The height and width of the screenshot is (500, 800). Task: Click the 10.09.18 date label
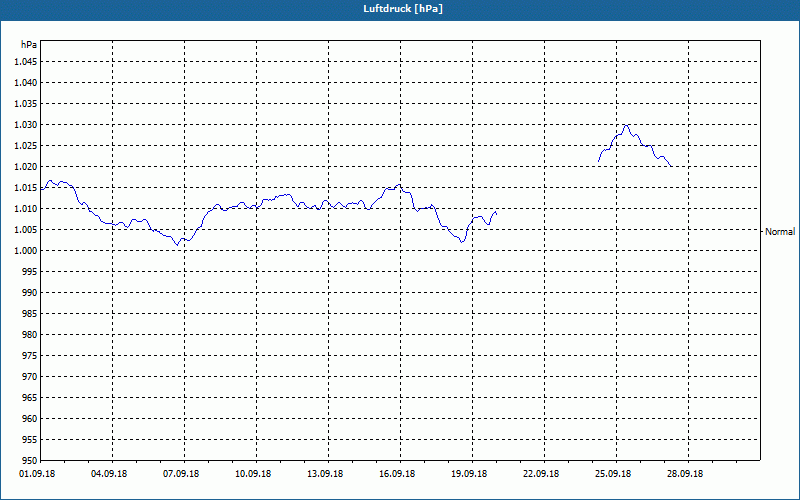tap(253, 473)
